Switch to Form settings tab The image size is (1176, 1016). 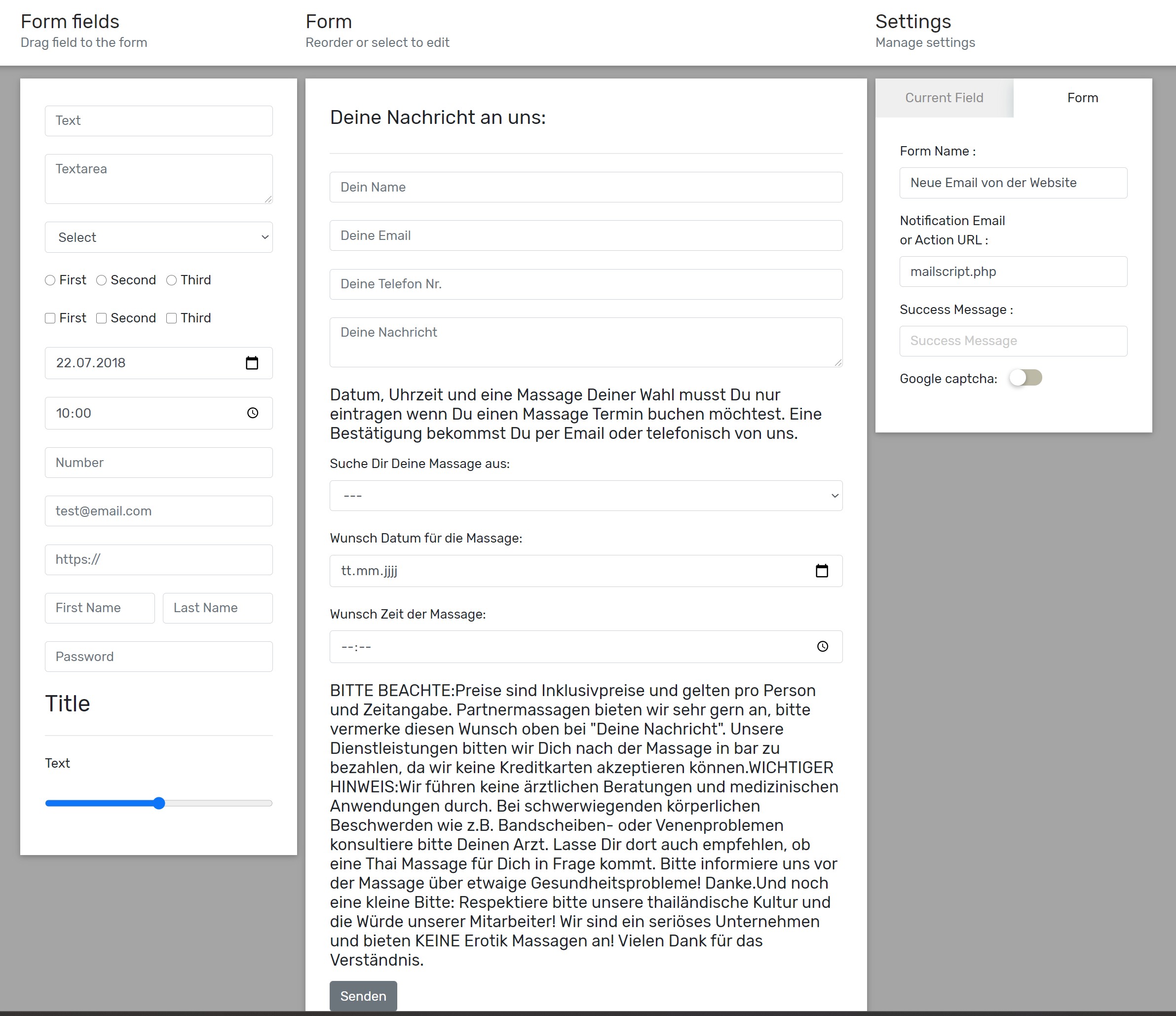(1082, 98)
